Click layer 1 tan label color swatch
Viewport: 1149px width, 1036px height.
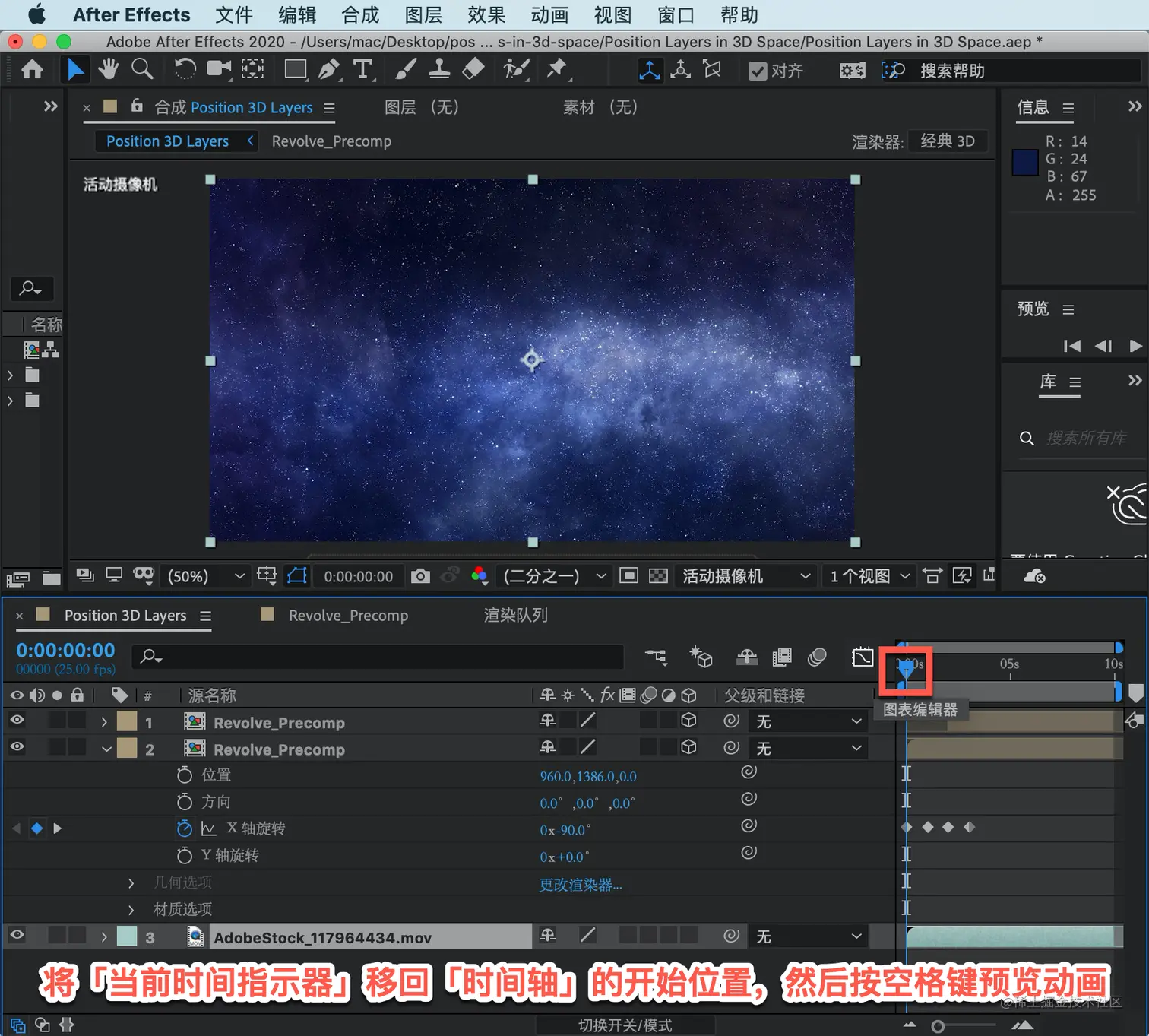tap(127, 721)
